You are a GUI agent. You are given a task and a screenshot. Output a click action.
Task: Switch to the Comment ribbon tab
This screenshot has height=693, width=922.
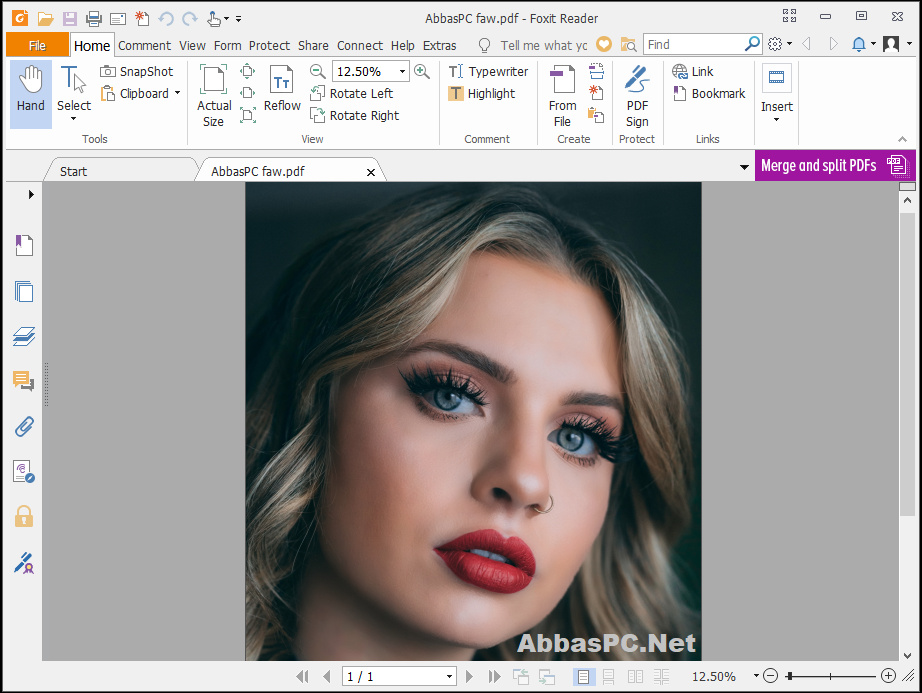tap(144, 45)
